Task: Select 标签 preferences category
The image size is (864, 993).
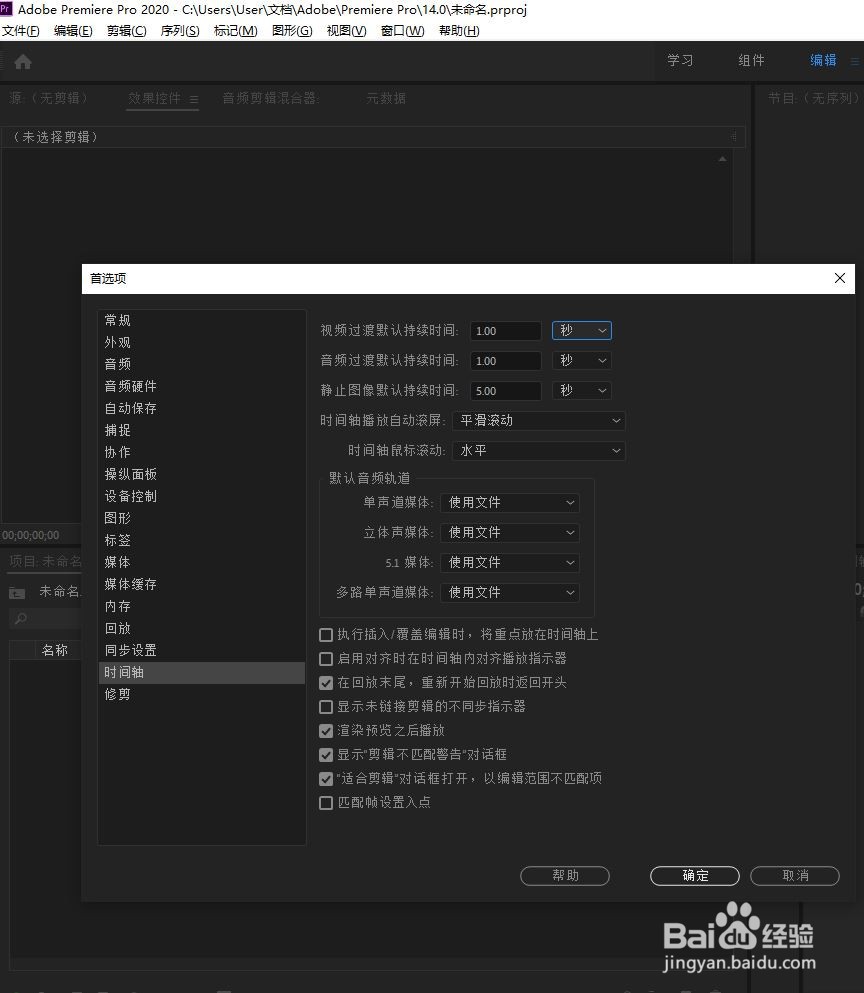Action: [201, 540]
